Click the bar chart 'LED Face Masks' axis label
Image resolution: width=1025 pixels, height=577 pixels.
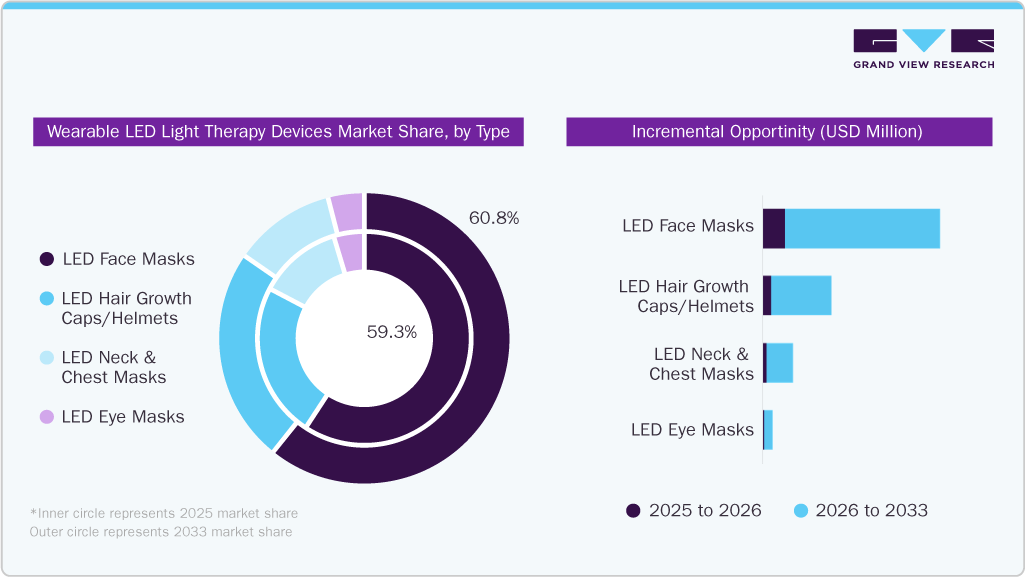(688, 226)
